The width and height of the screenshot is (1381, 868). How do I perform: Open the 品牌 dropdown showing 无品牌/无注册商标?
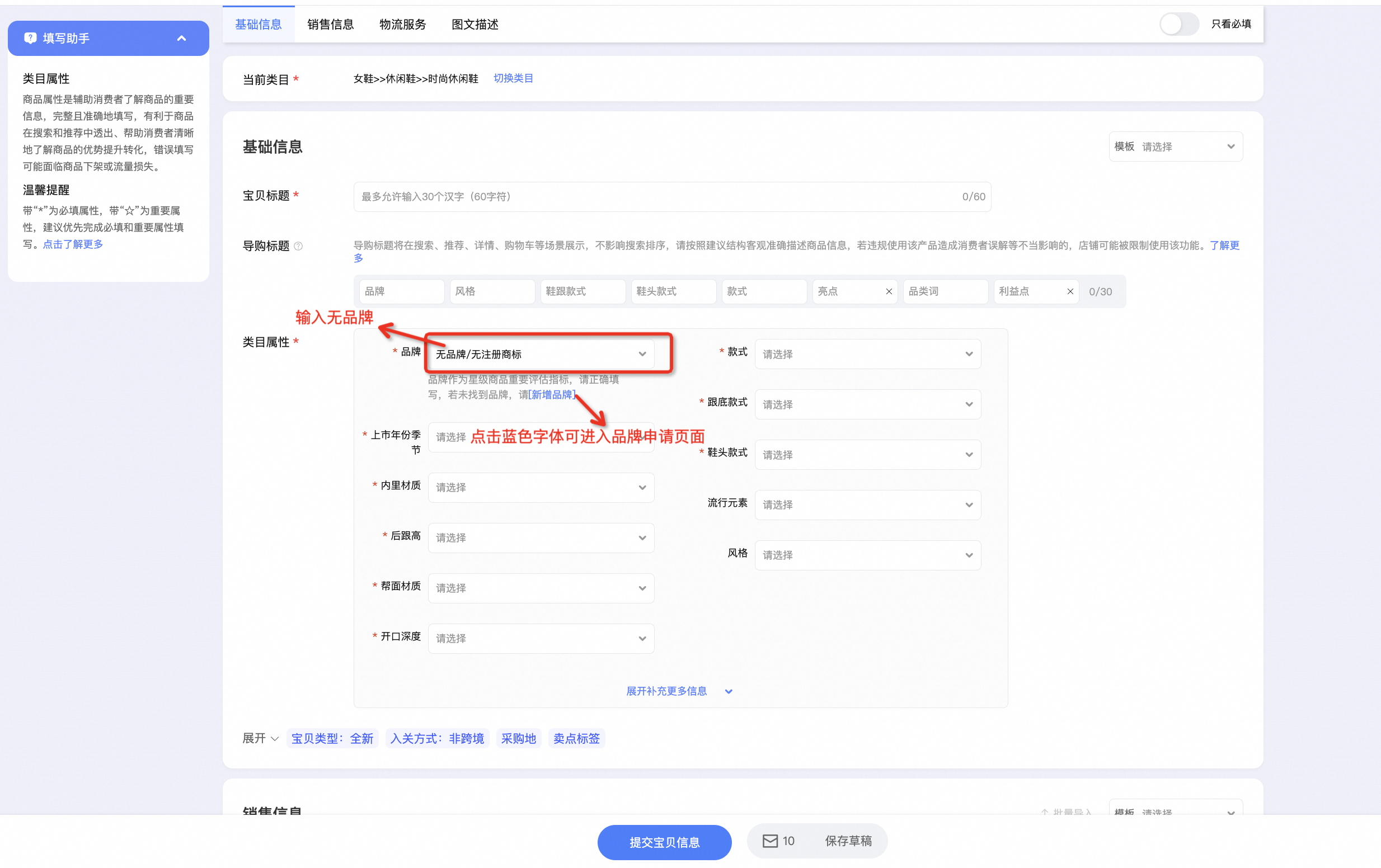[542, 355]
